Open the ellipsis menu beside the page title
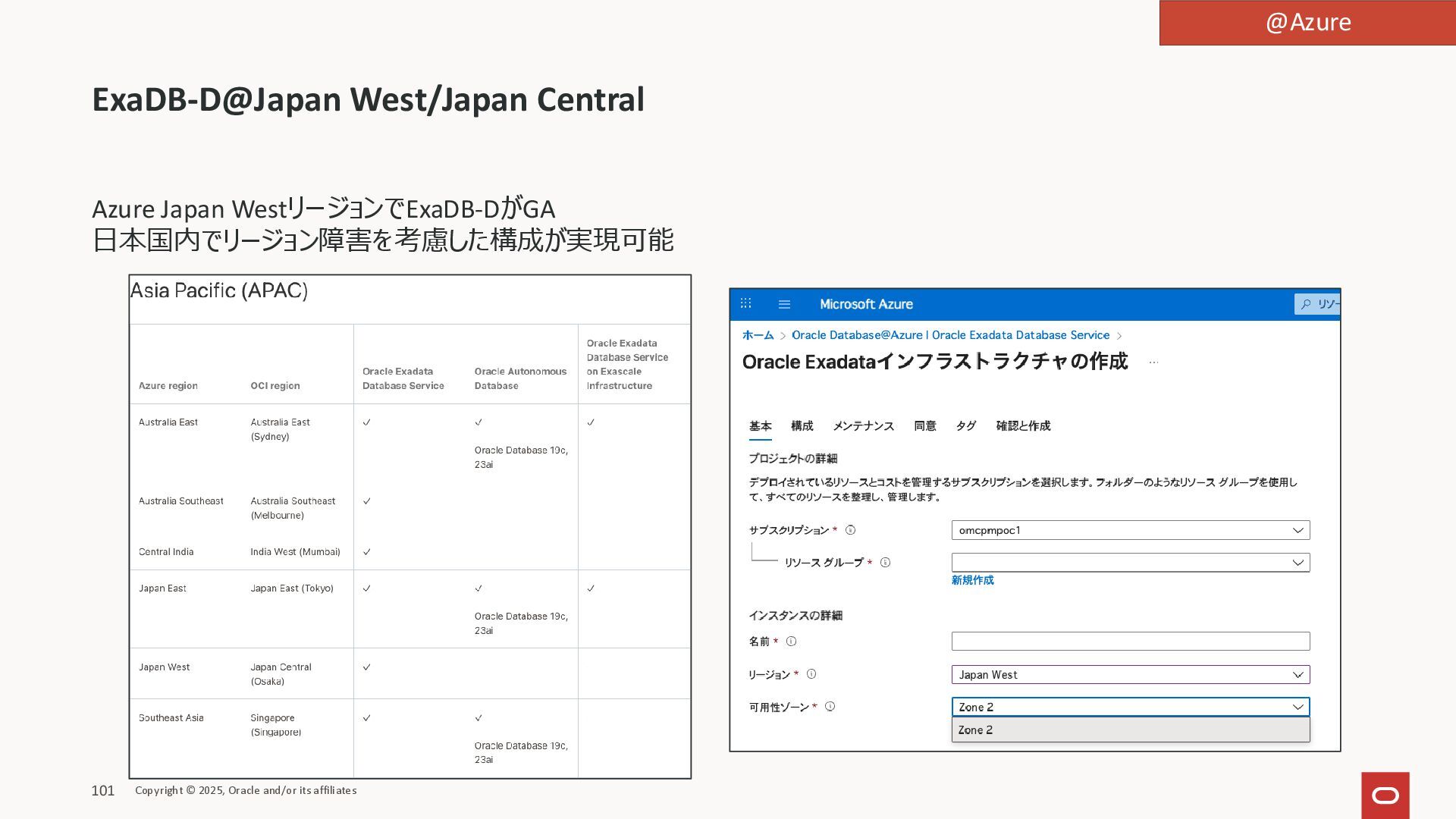The height and width of the screenshot is (819, 1456). [1153, 362]
